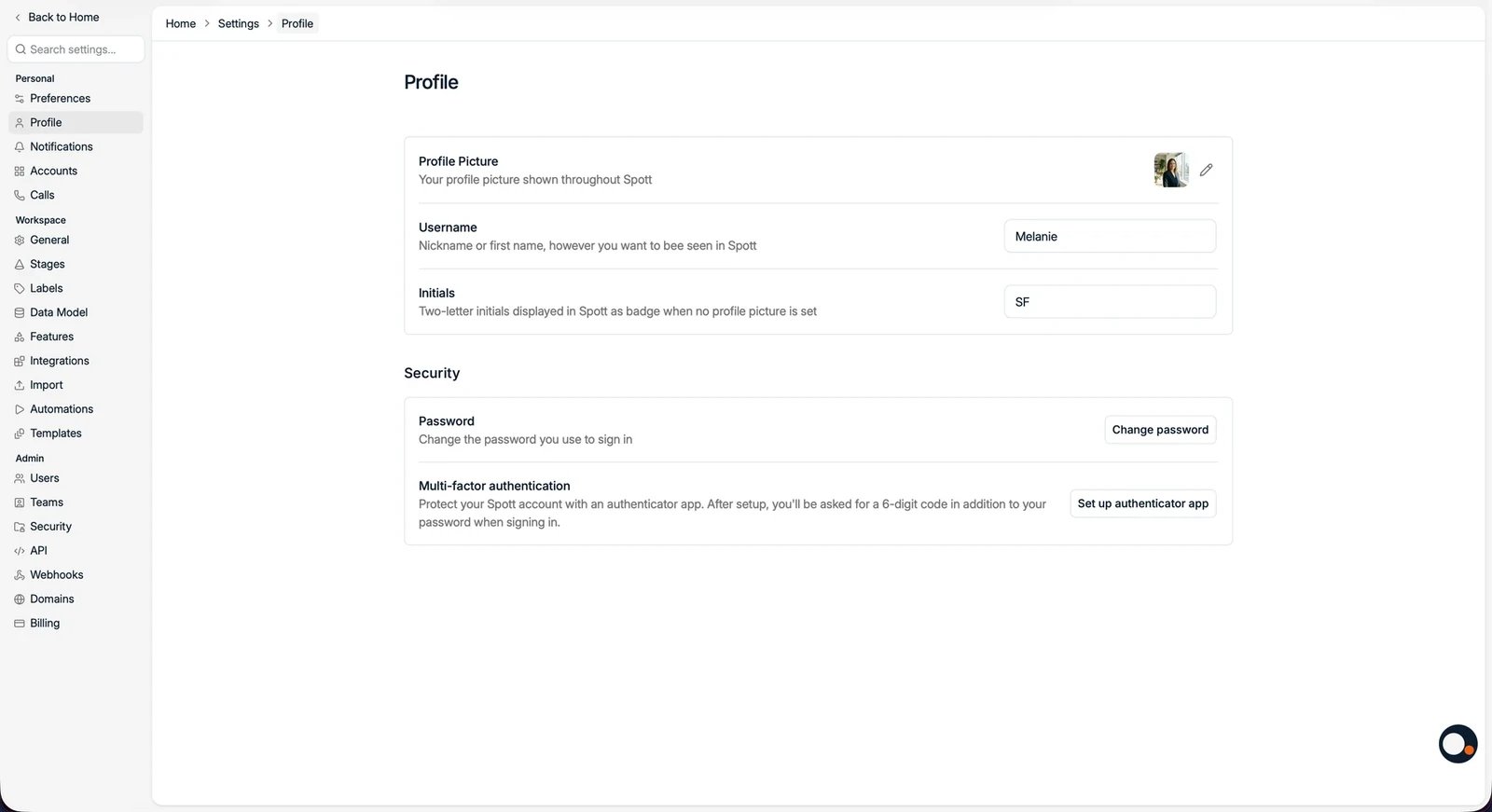
Task: Open the Domains admin page
Action: pos(76,600)
